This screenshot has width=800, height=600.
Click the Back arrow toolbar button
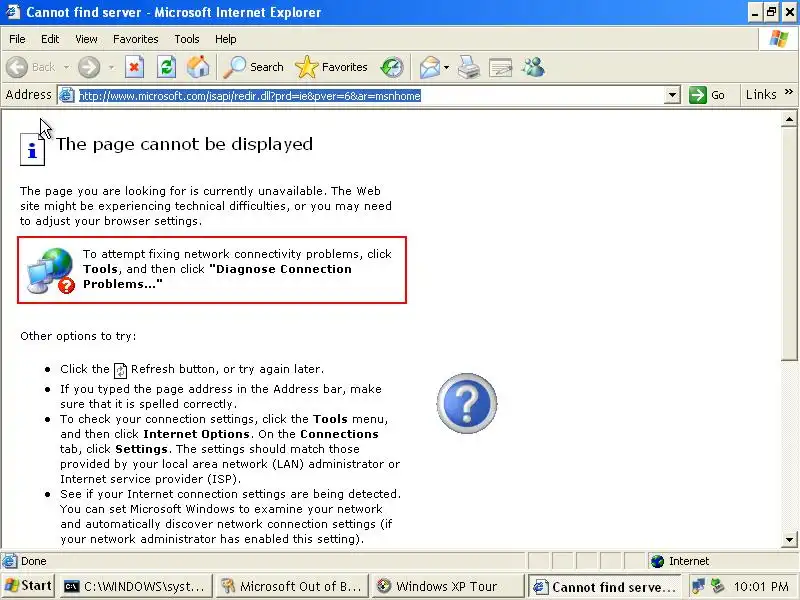17,67
